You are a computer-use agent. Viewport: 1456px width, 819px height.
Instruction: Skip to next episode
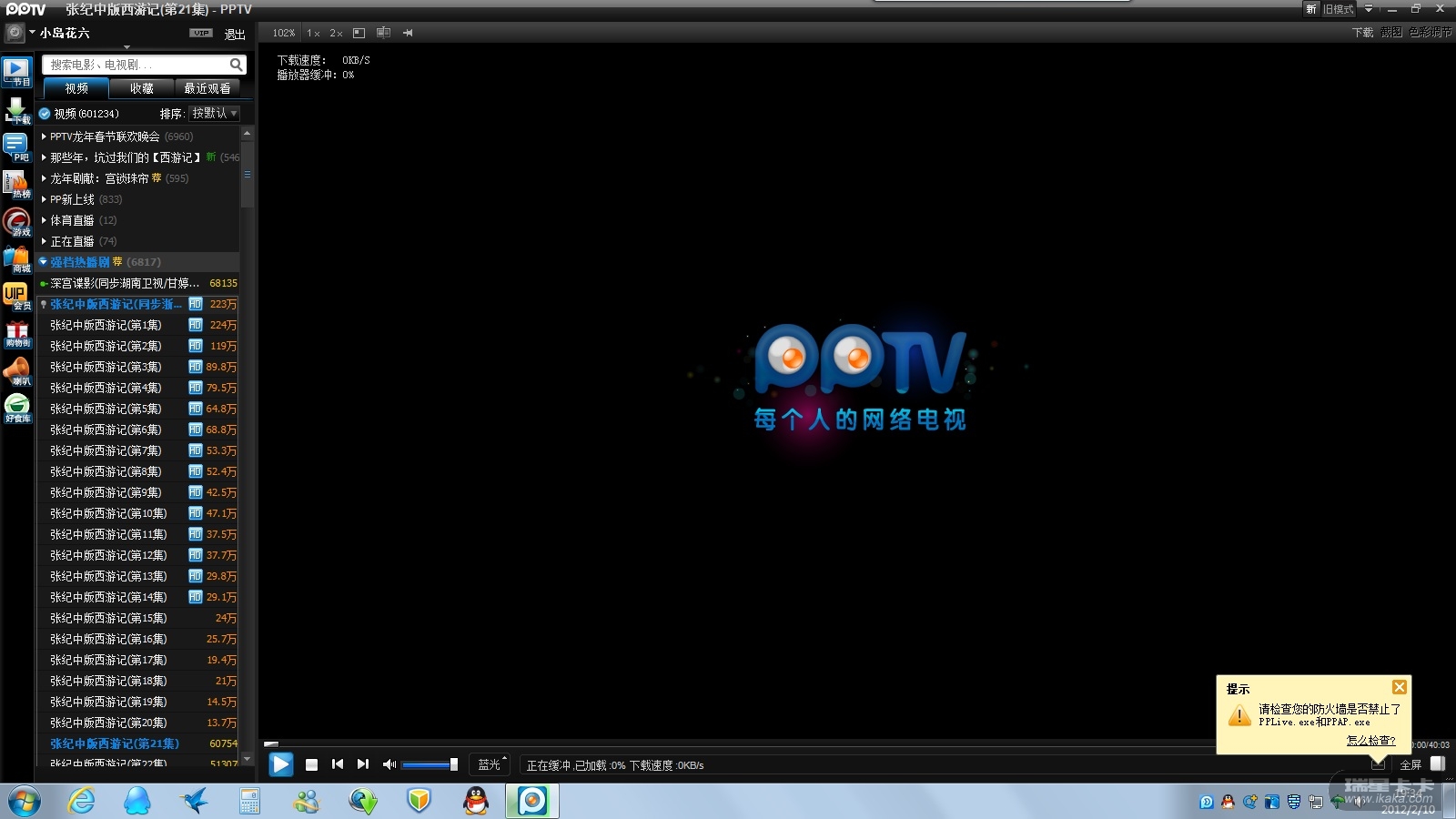(x=363, y=764)
